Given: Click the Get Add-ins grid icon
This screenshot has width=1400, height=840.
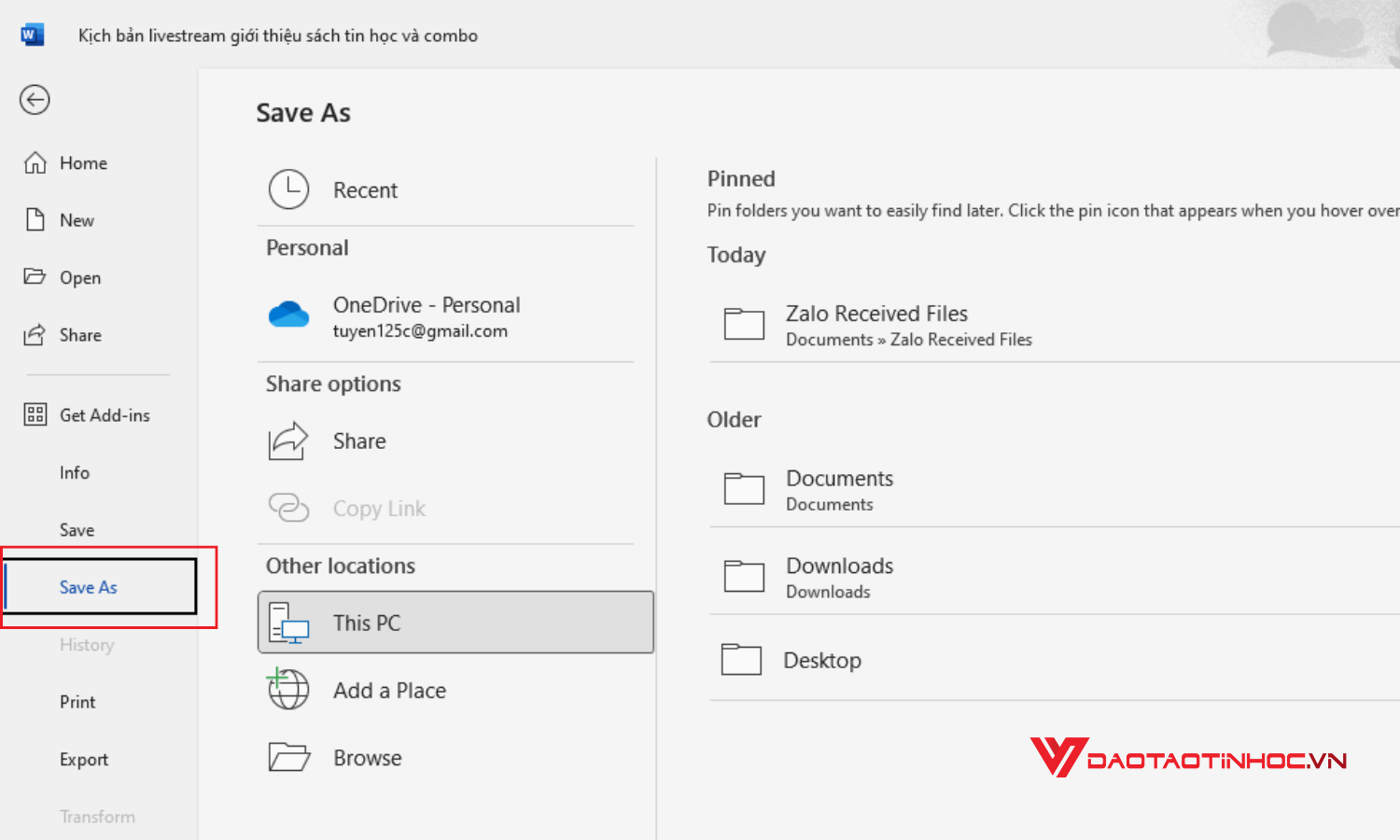Looking at the screenshot, I should click(x=35, y=415).
